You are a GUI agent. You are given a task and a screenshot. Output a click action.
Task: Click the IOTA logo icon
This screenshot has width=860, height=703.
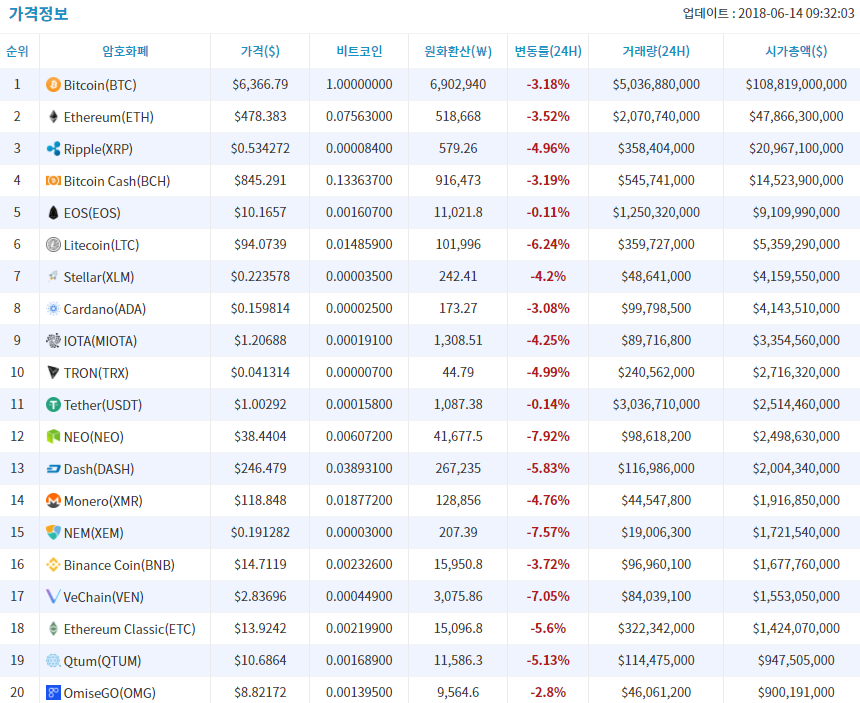[x=53, y=341]
